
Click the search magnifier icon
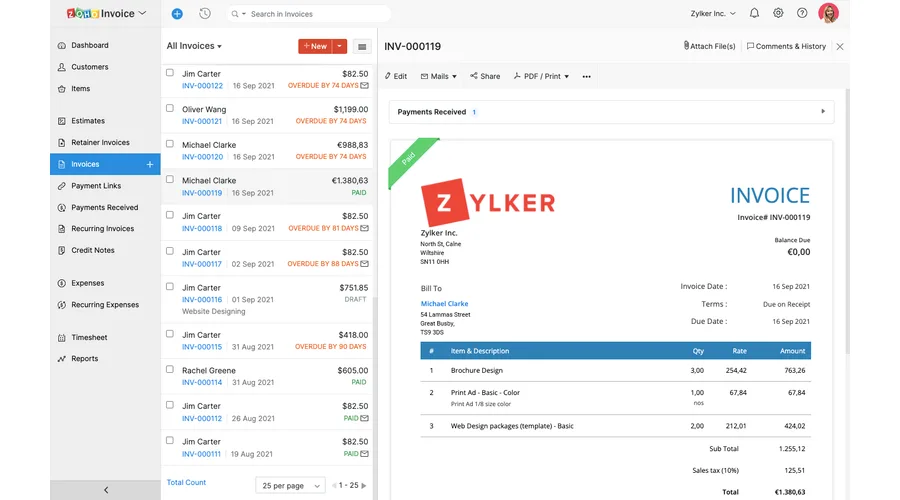point(235,14)
